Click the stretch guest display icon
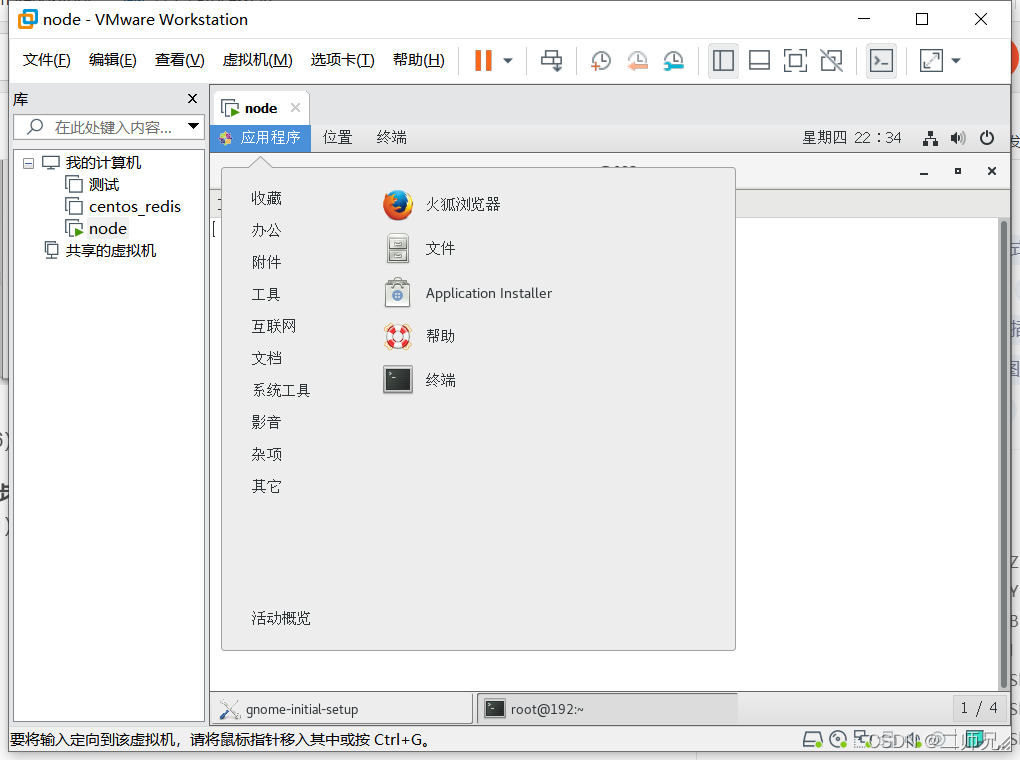Screen dimensions: 1020x760 (x=931, y=61)
